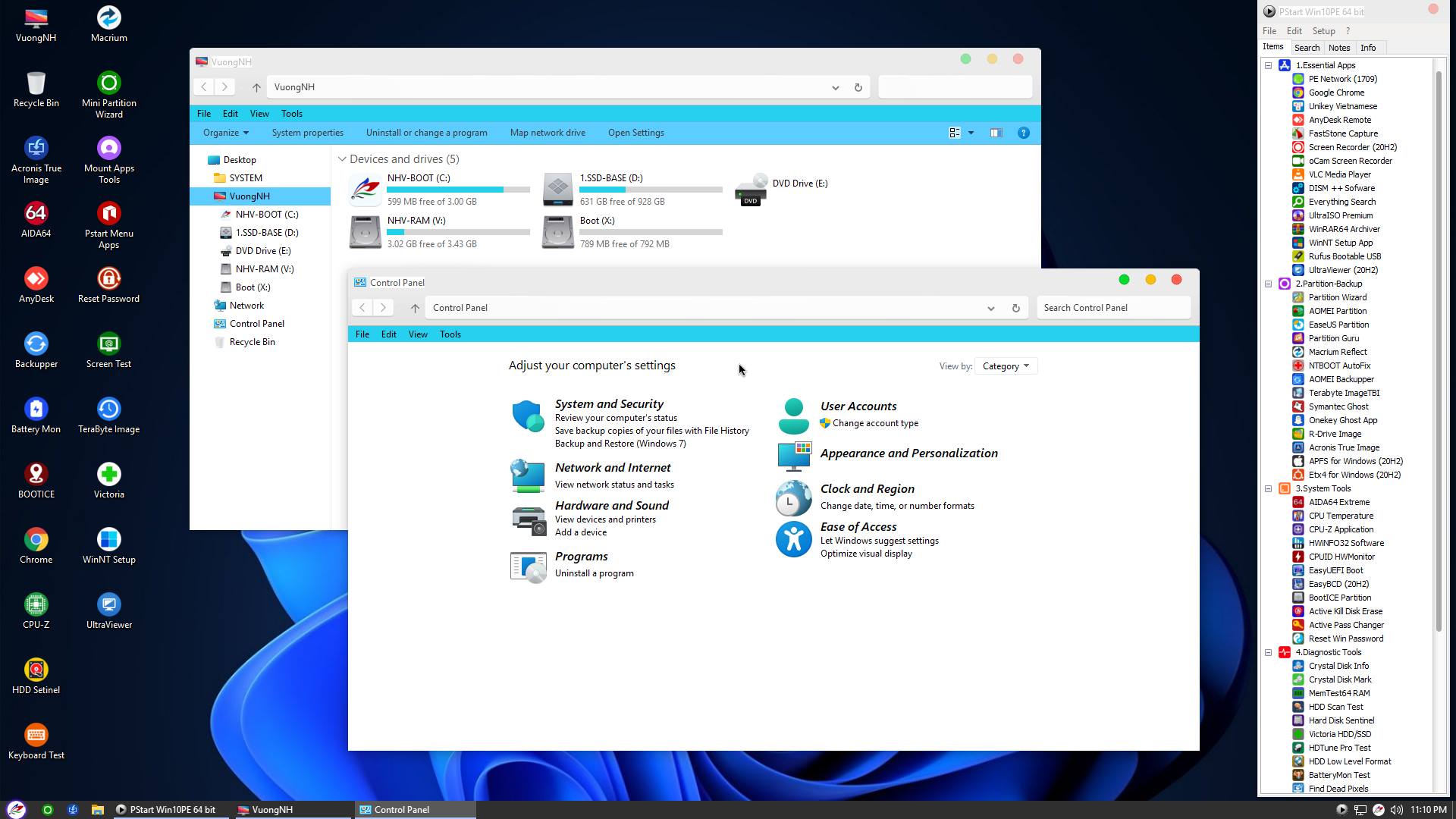Viewport: 1456px width, 819px height.
Task: Click Change account type link
Action: tap(875, 423)
